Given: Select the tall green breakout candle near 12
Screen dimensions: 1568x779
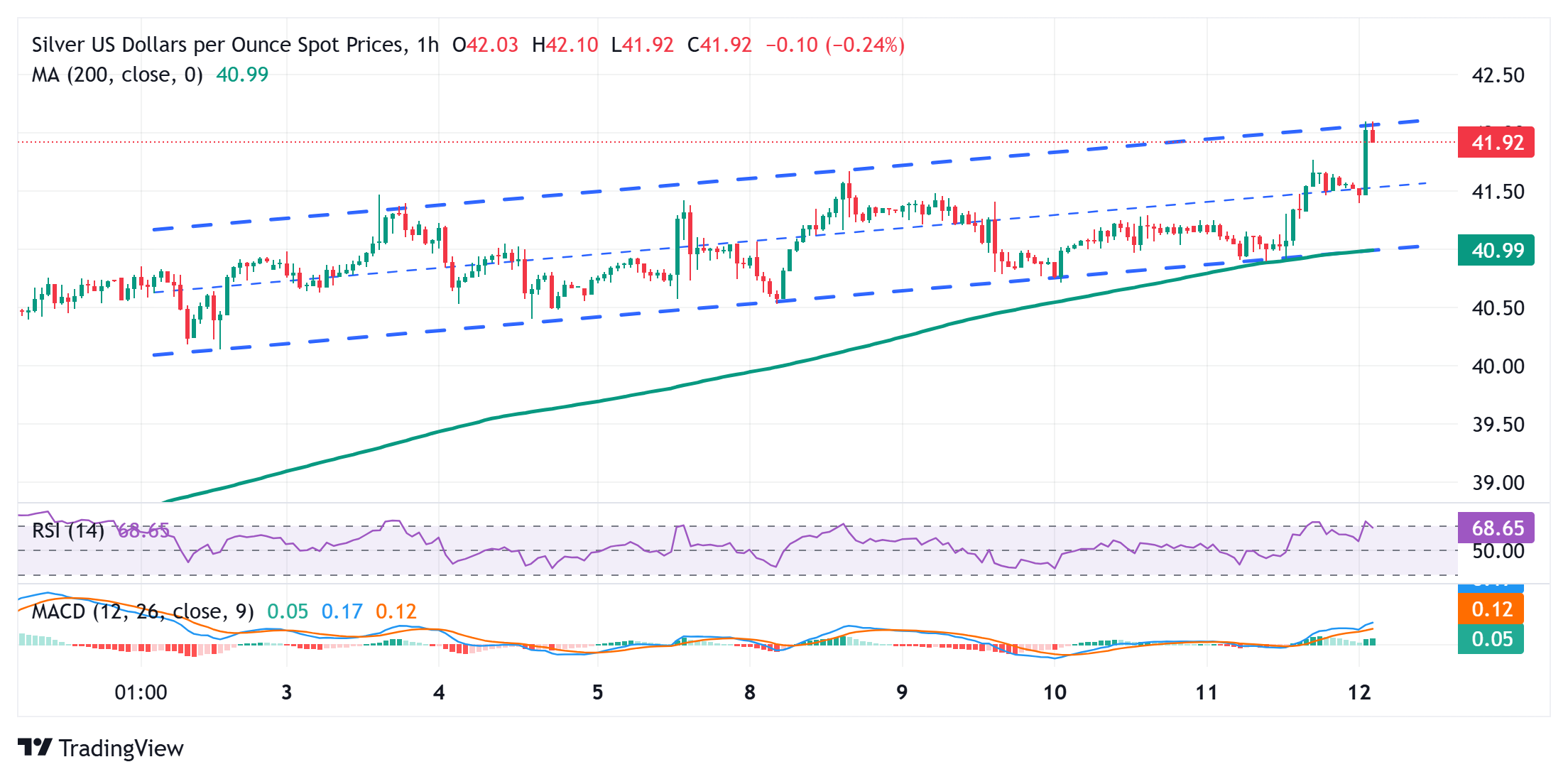Looking at the screenshot, I should coord(1367,163).
